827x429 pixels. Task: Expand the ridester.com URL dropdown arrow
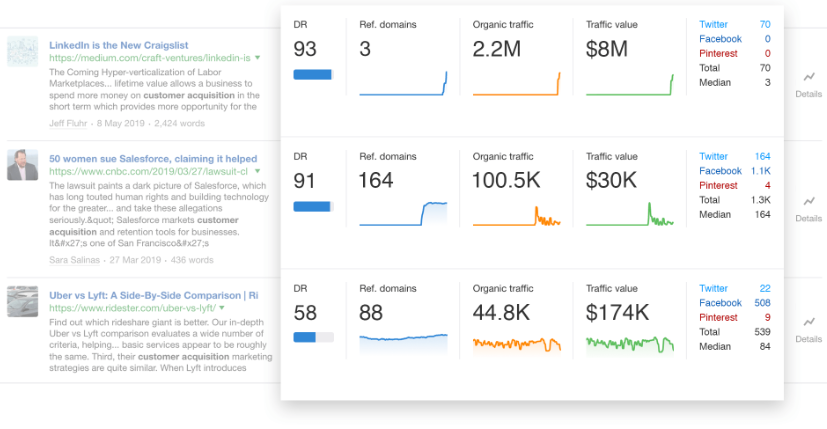point(222,308)
